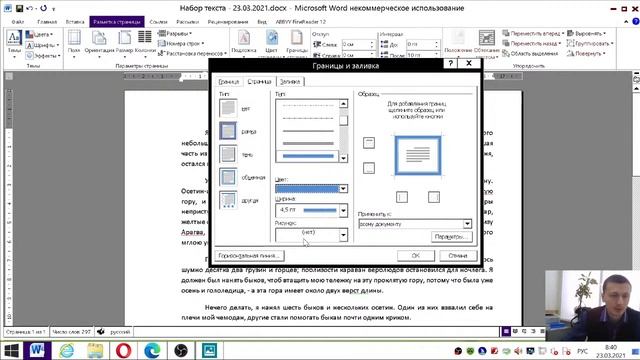The width and height of the screenshot is (640, 360).
Task: Select the тень (shadow) border setting
Action: [228, 154]
